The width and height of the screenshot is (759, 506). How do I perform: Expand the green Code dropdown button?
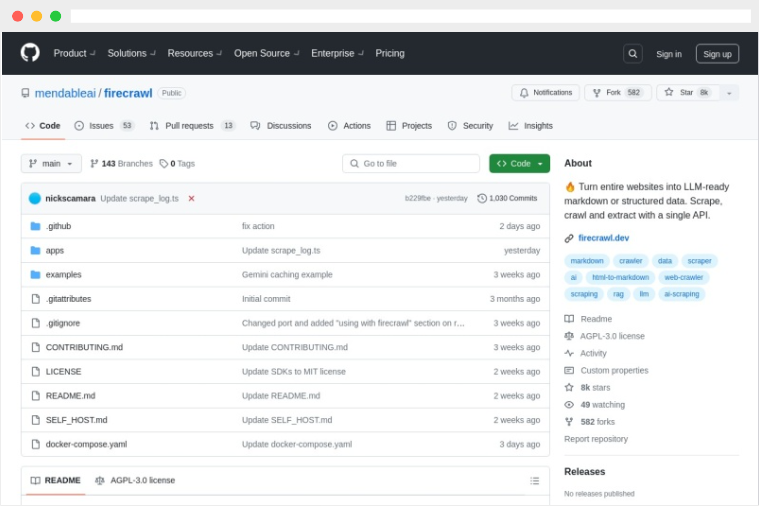[519, 163]
